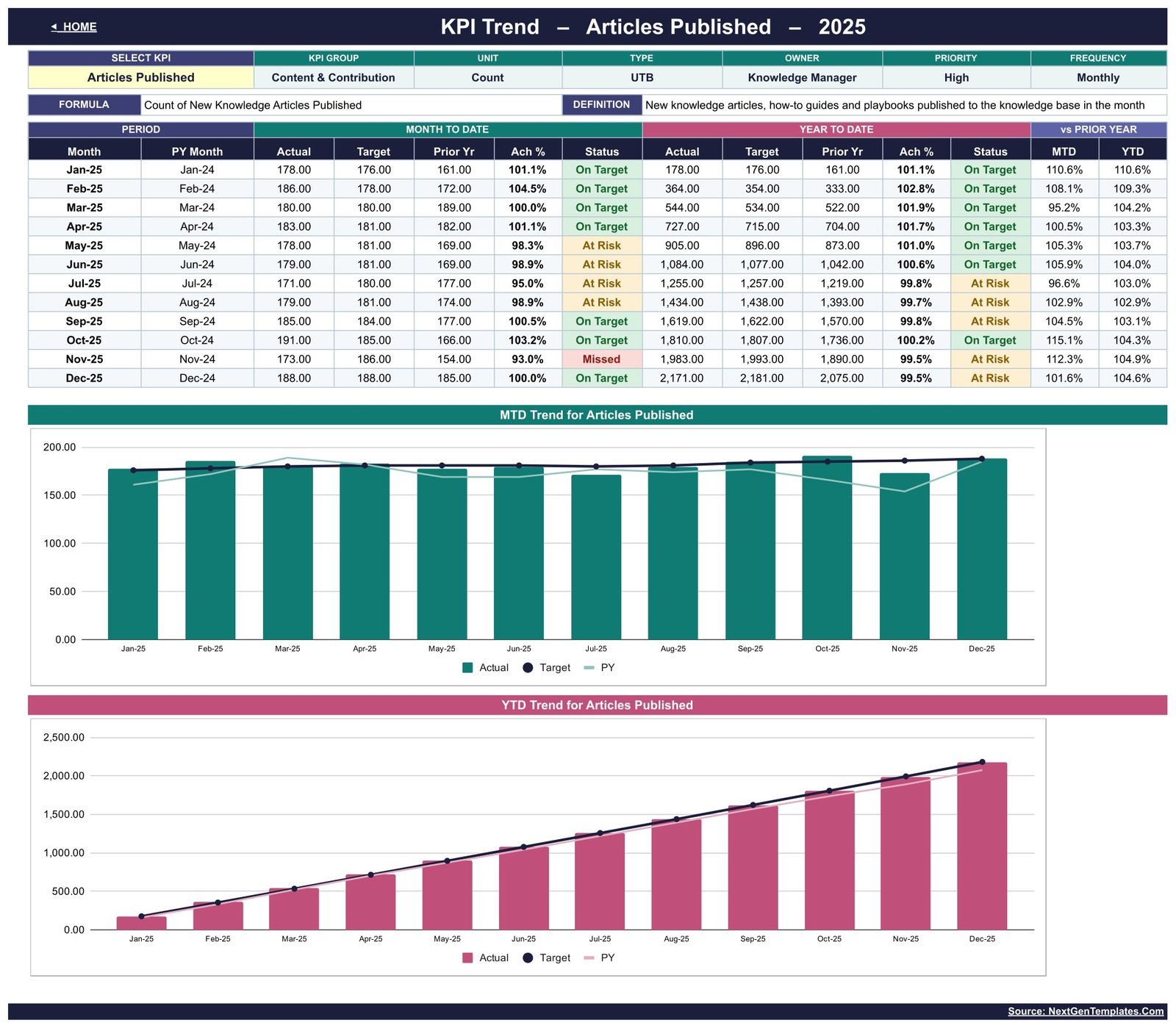Click the MONTH TO DATE section header
This screenshot has height=1028, width=1176.
click(x=447, y=129)
